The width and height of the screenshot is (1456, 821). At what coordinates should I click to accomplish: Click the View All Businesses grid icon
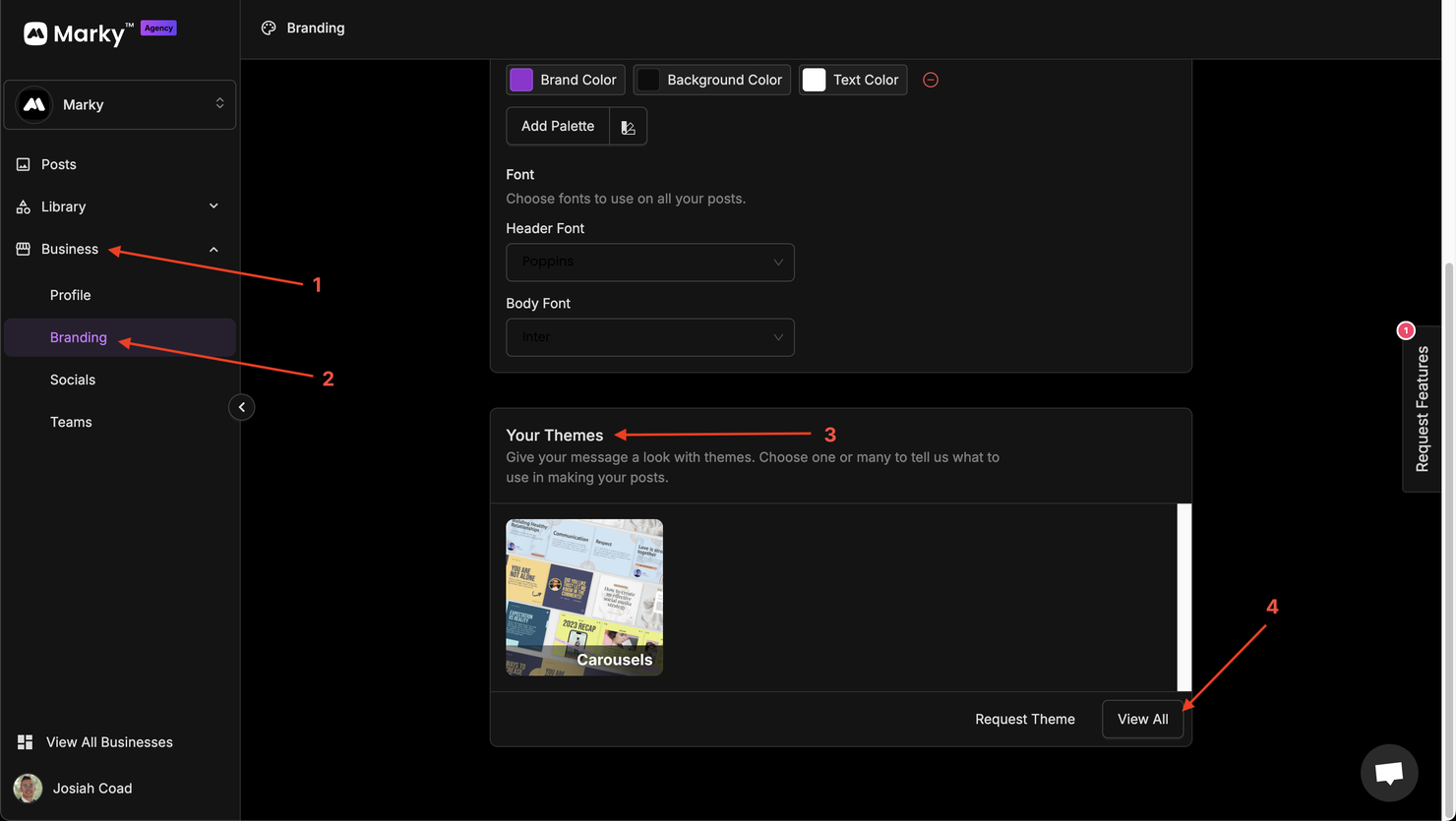(x=25, y=742)
